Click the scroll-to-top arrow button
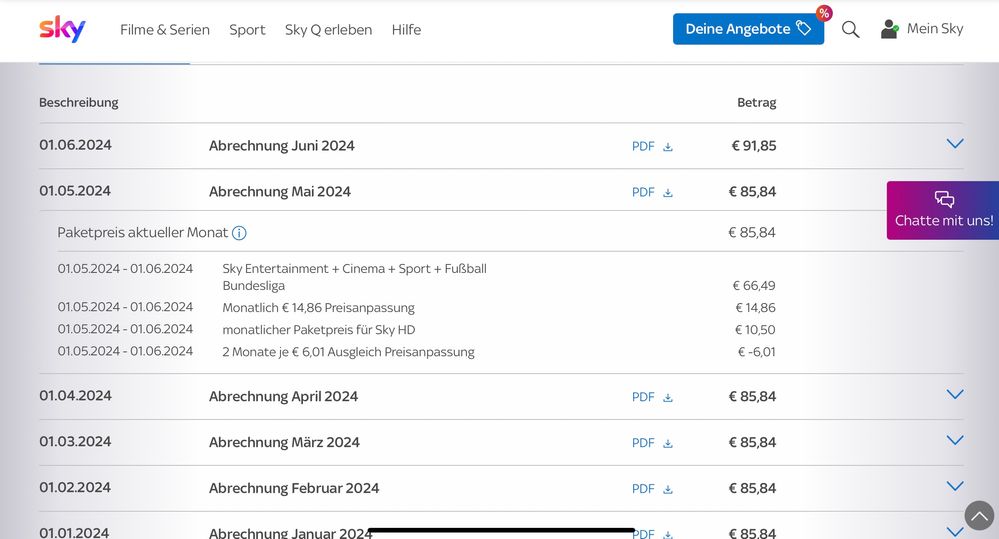 (x=979, y=515)
